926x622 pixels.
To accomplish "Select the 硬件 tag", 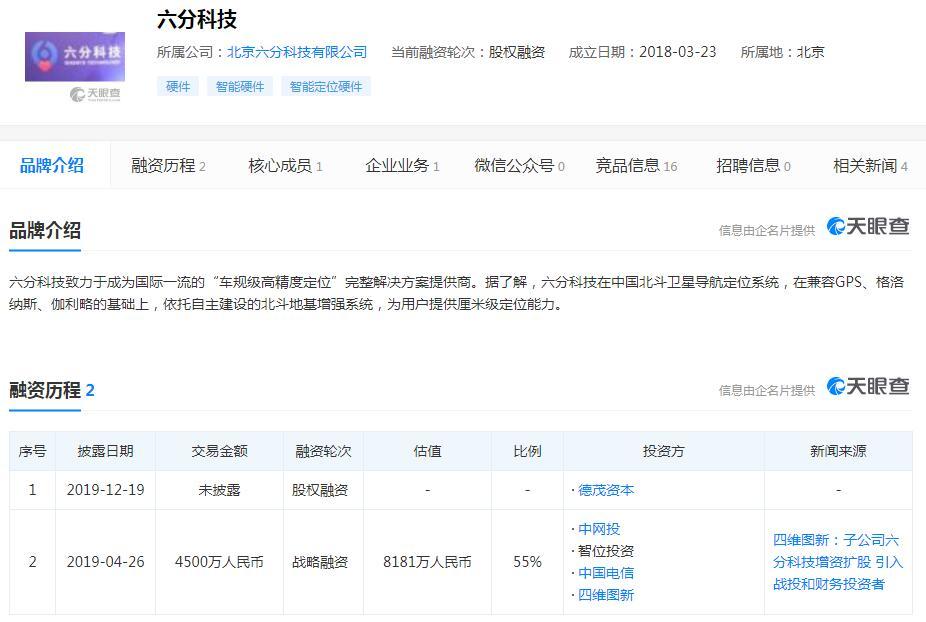I will tap(178, 87).
